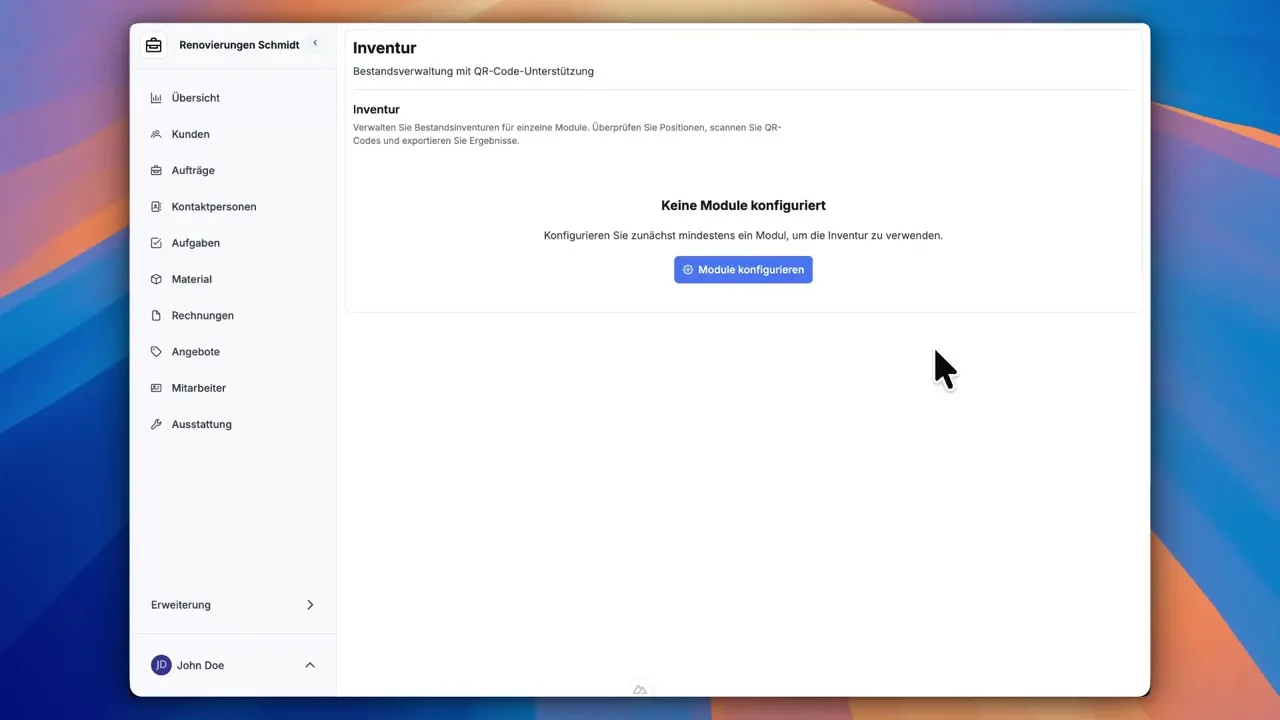Open the John Doe user menu chevron
The width and height of the screenshot is (1280, 720).
coord(310,665)
